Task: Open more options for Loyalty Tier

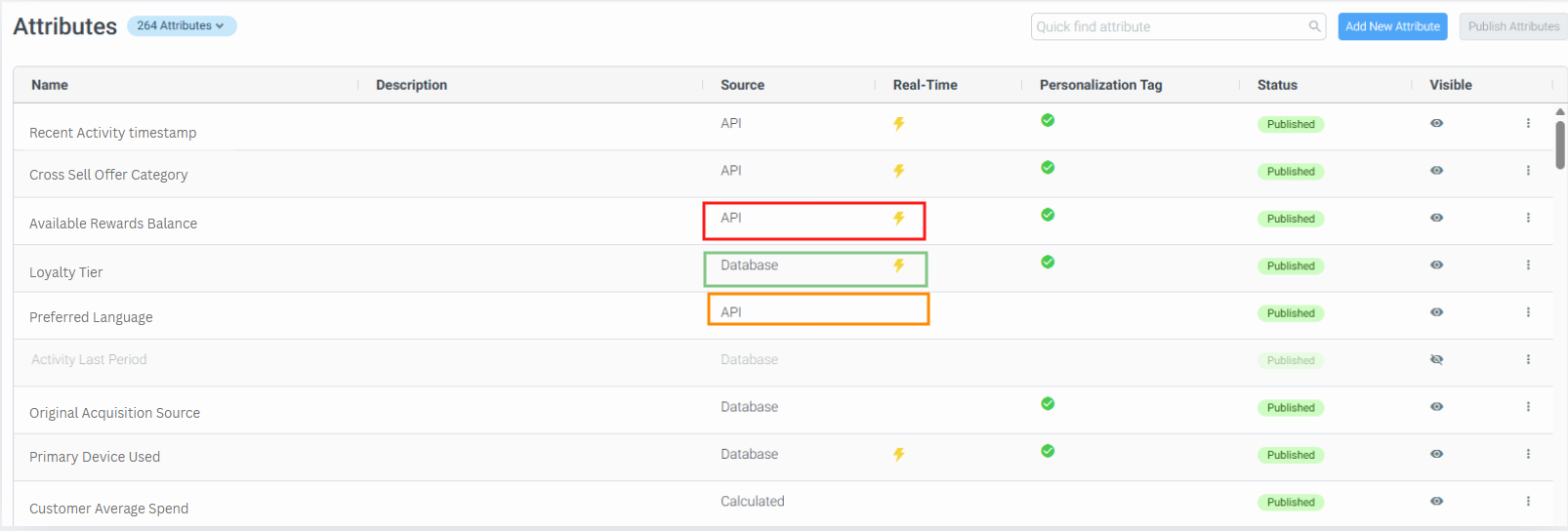Action: pos(1528,265)
